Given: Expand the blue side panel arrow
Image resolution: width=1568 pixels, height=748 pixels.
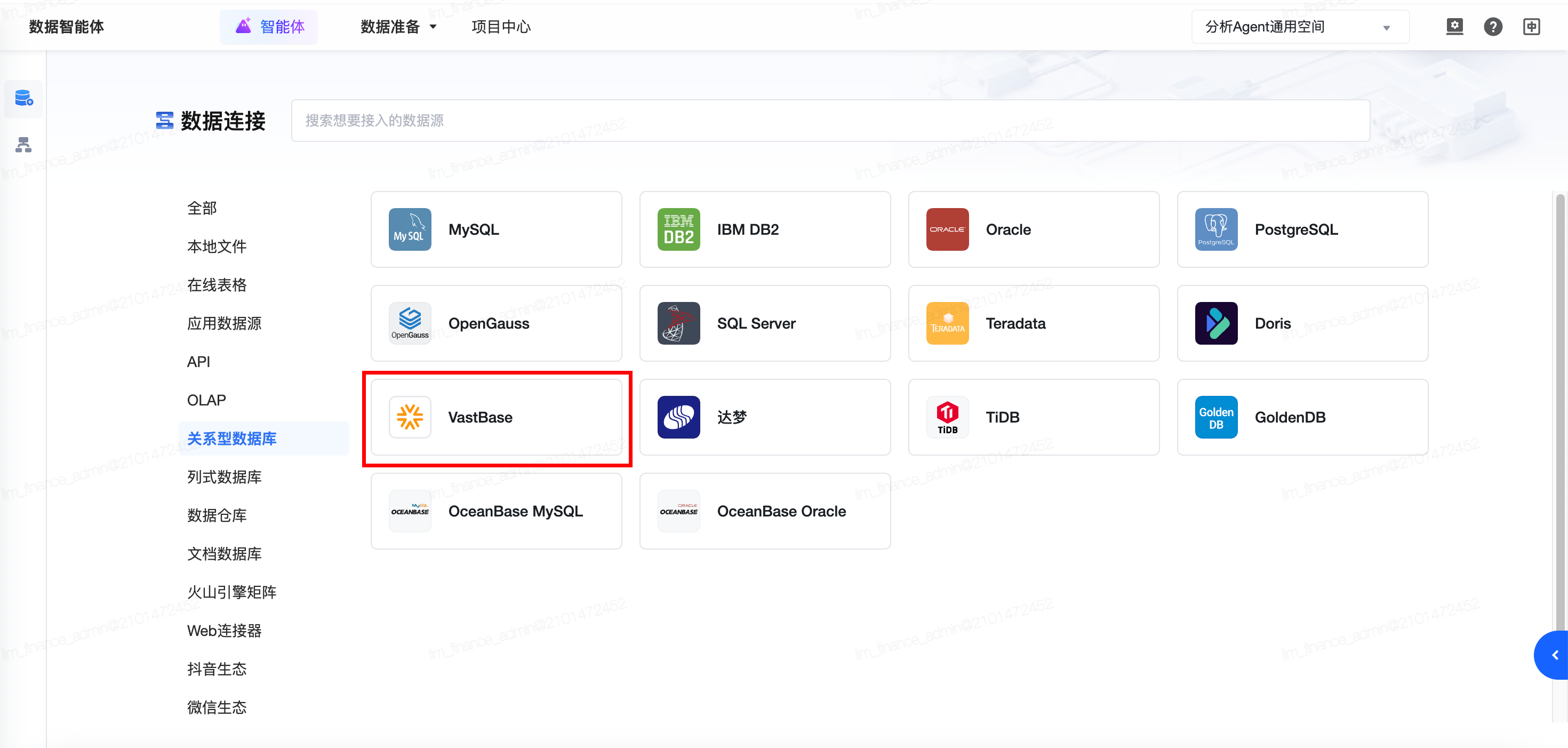Looking at the screenshot, I should coord(1552,655).
